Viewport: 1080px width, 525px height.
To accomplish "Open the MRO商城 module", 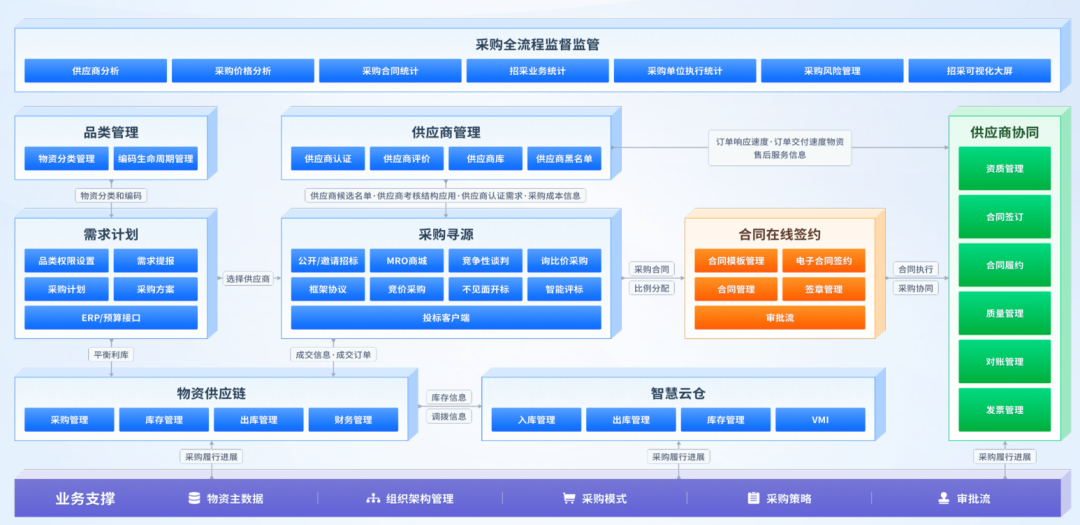I will tap(407, 260).
